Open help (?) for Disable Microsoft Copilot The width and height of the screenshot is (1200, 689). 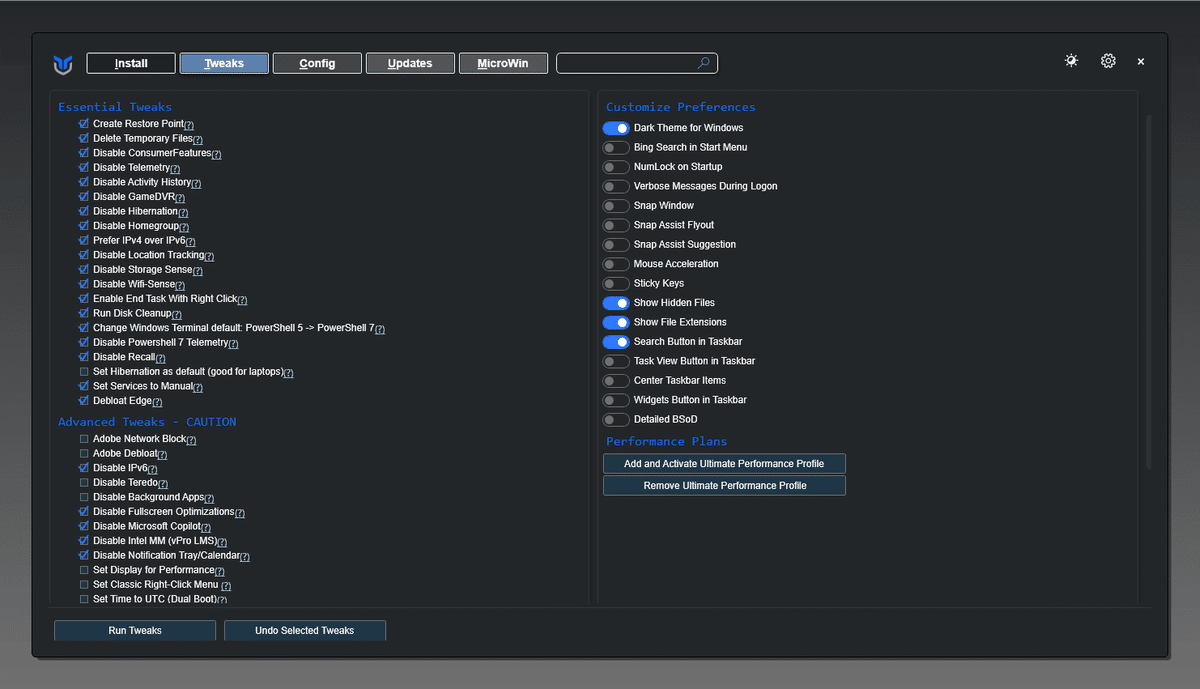206,527
